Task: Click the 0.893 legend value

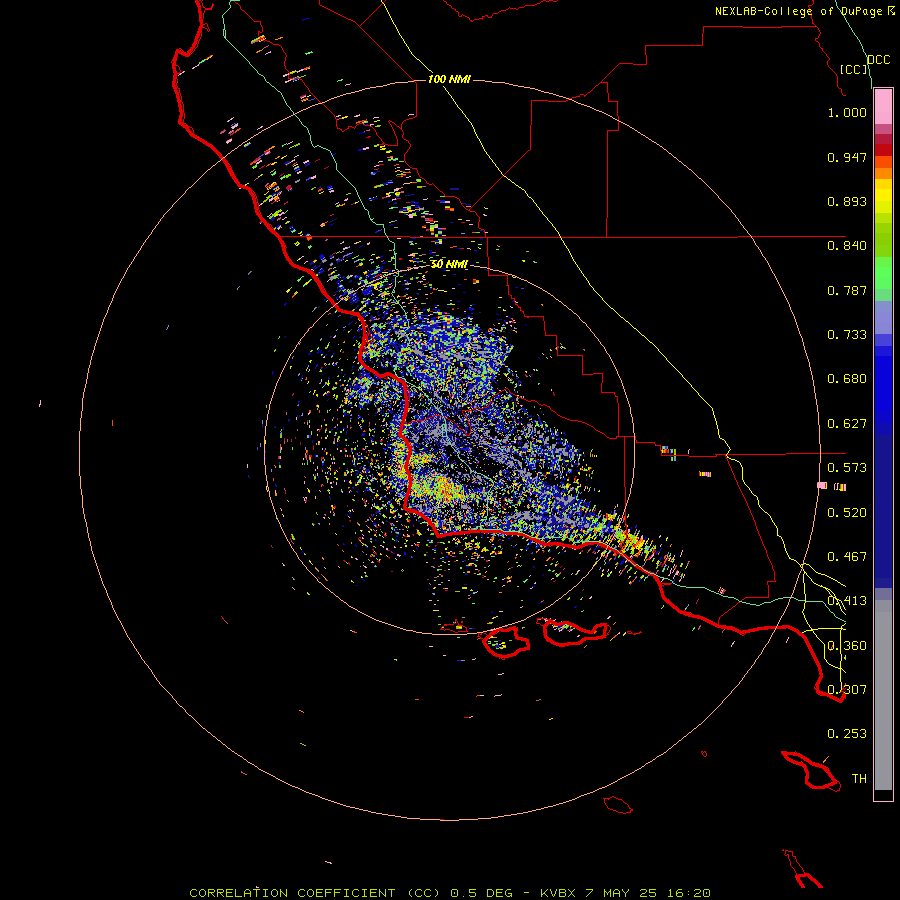Action: [x=847, y=201]
